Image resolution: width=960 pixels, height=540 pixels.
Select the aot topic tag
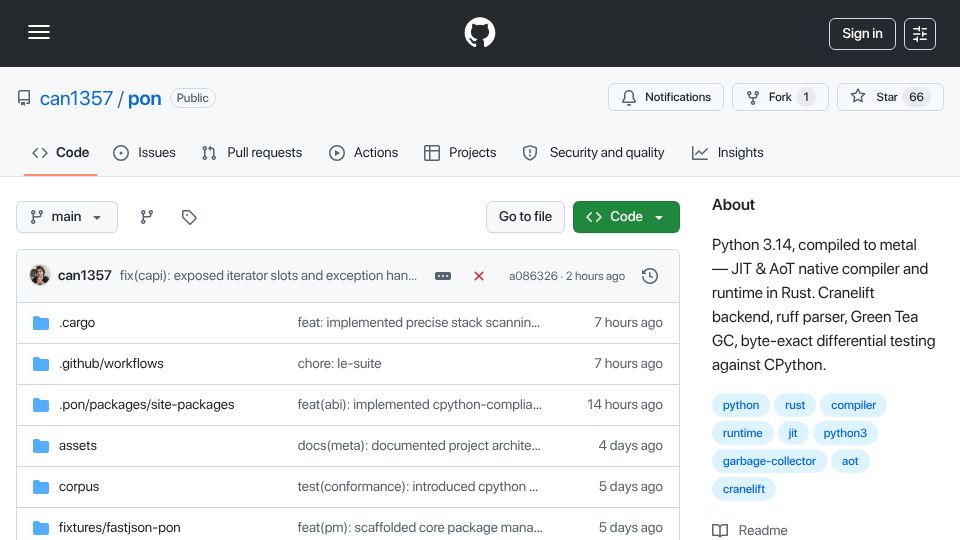tap(850, 462)
